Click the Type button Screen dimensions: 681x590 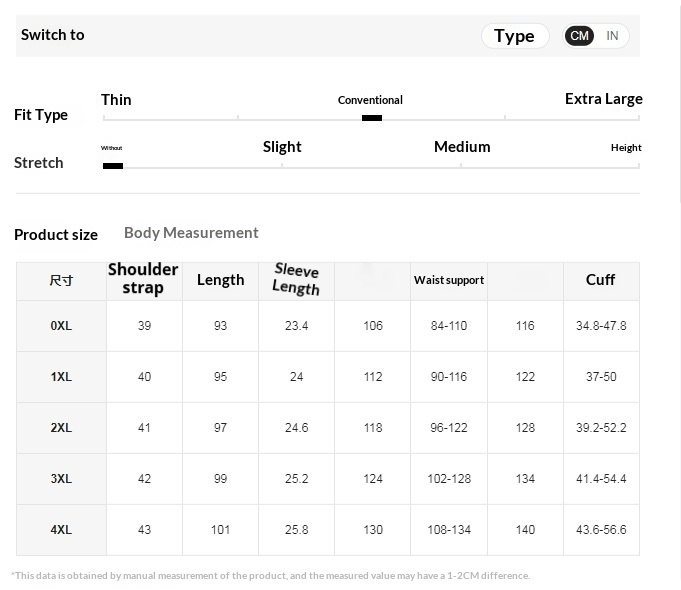click(514, 36)
